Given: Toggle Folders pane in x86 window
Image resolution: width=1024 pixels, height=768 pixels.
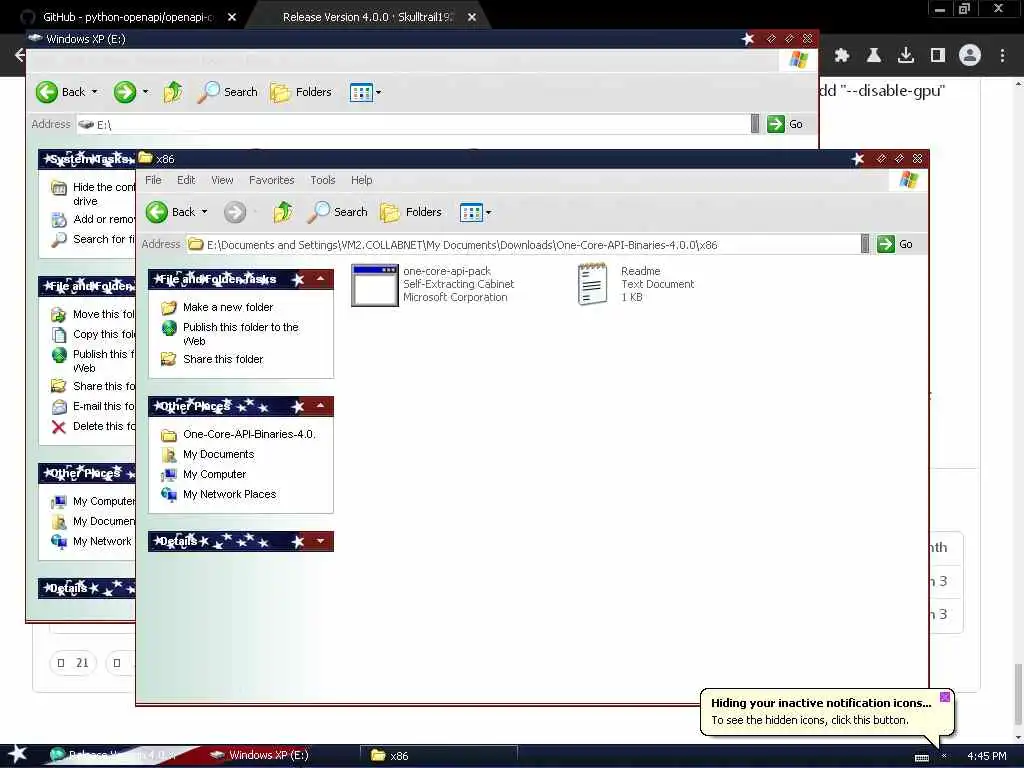Looking at the screenshot, I should pos(411,212).
